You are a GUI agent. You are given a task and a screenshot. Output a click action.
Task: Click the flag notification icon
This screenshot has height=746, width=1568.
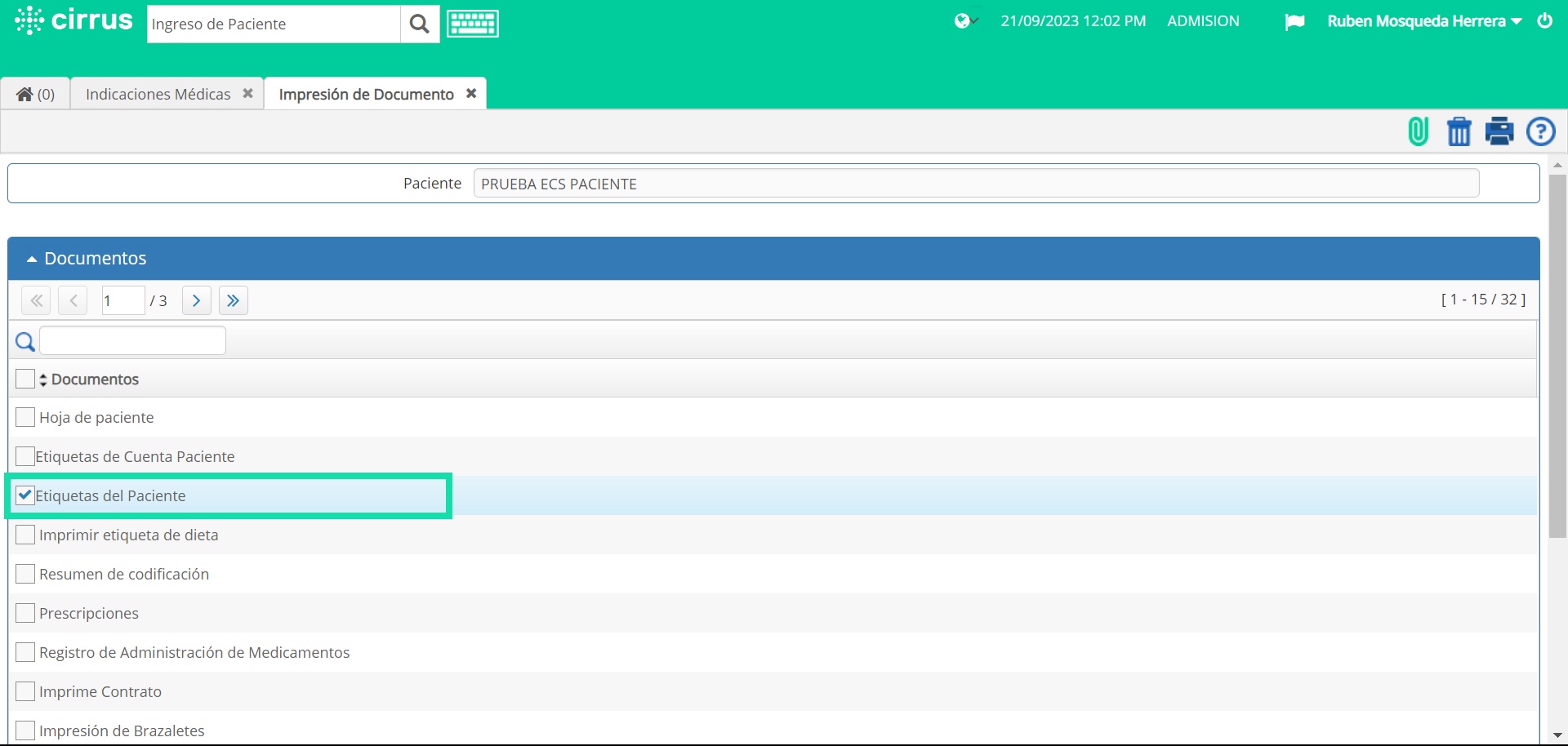[x=1295, y=22]
